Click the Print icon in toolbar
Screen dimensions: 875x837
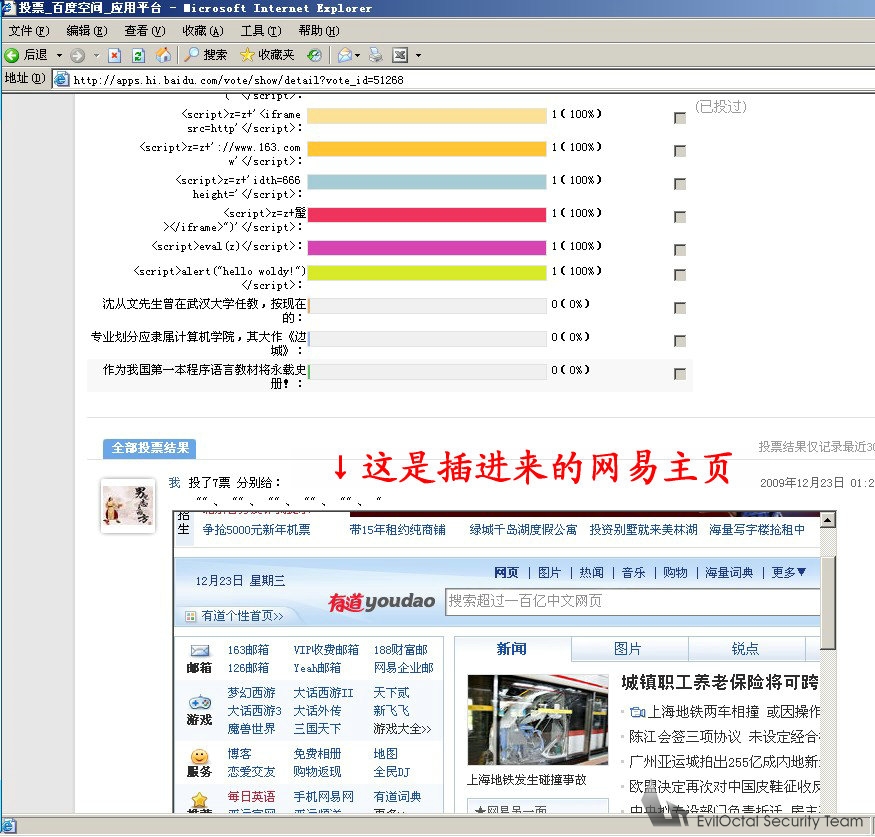point(376,55)
